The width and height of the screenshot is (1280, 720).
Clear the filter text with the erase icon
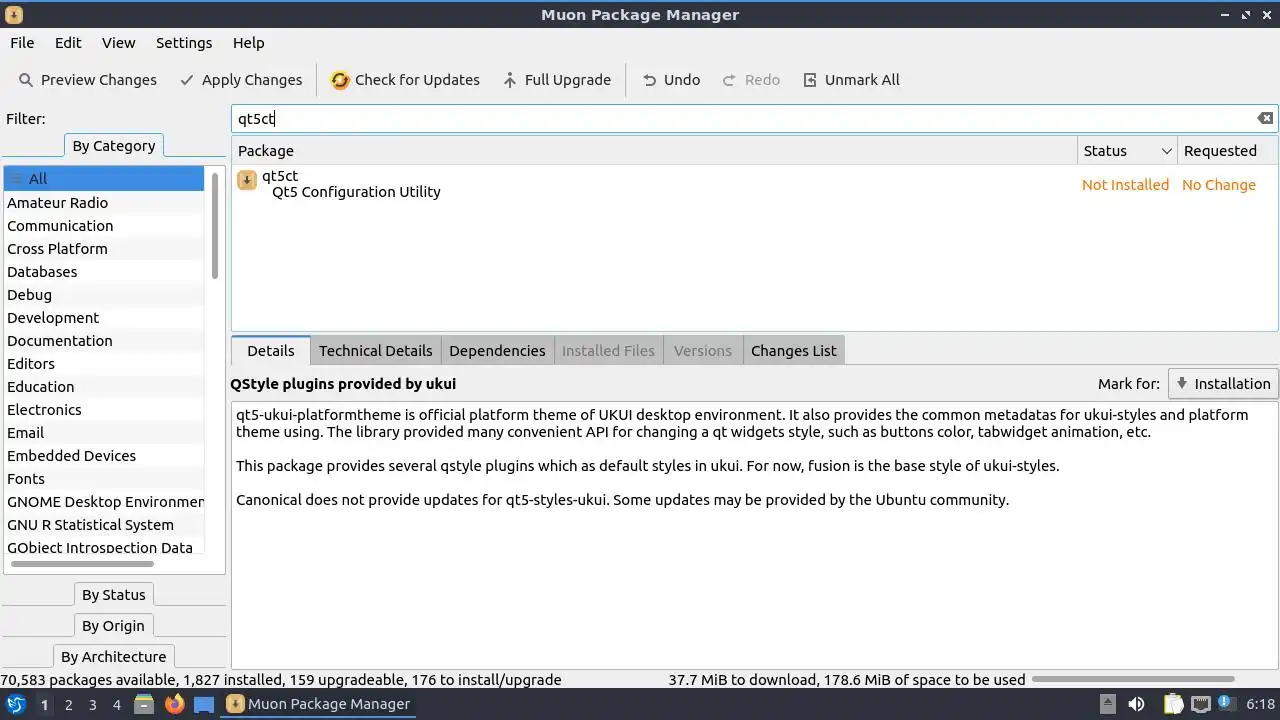pos(1265,118)
